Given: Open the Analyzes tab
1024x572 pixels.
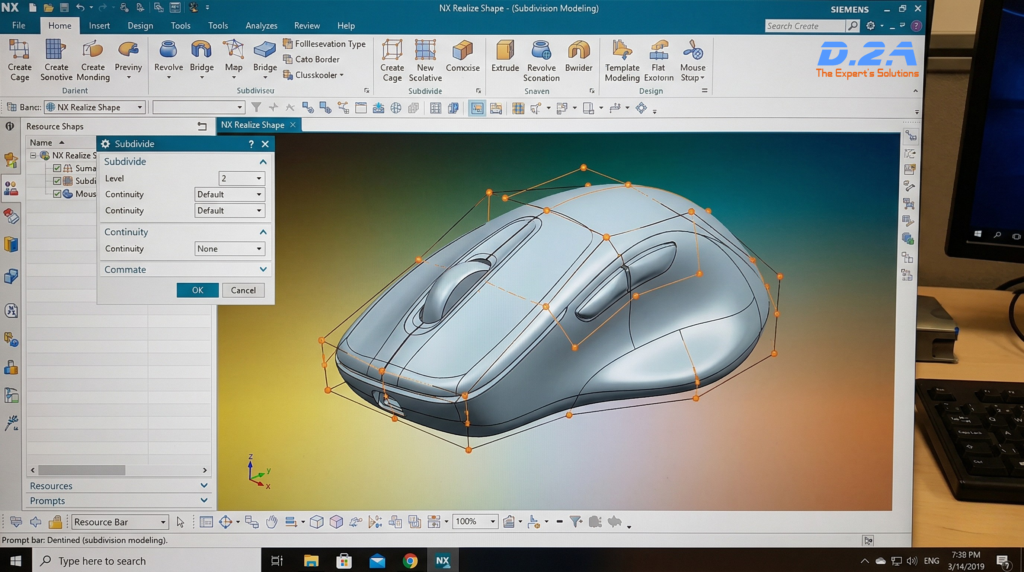Looking at the screenshot, I should tap(261, 25).
